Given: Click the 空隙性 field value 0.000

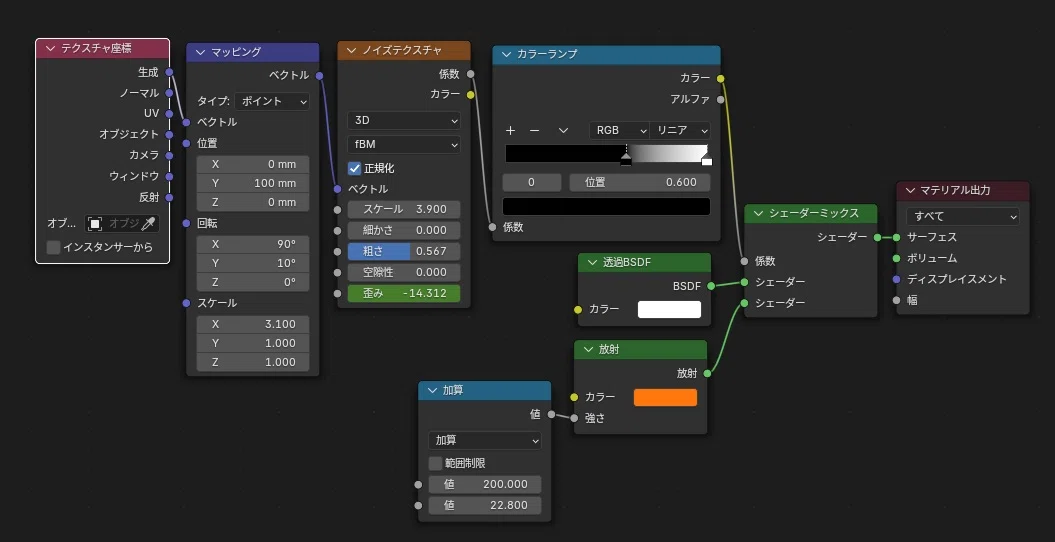Looking at the screenshot, I should [404, 272].
